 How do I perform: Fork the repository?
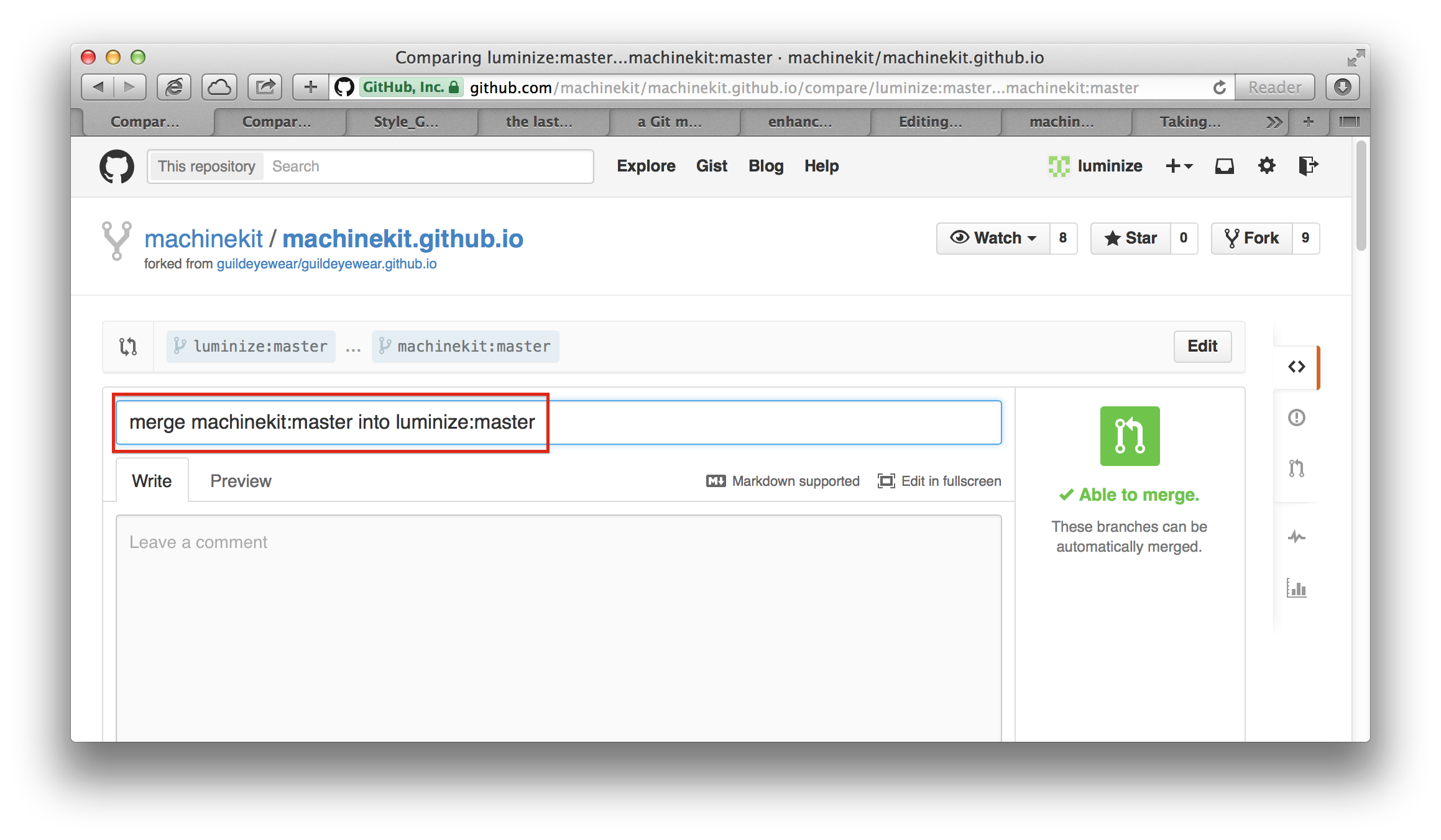(x=1251, y=238)
